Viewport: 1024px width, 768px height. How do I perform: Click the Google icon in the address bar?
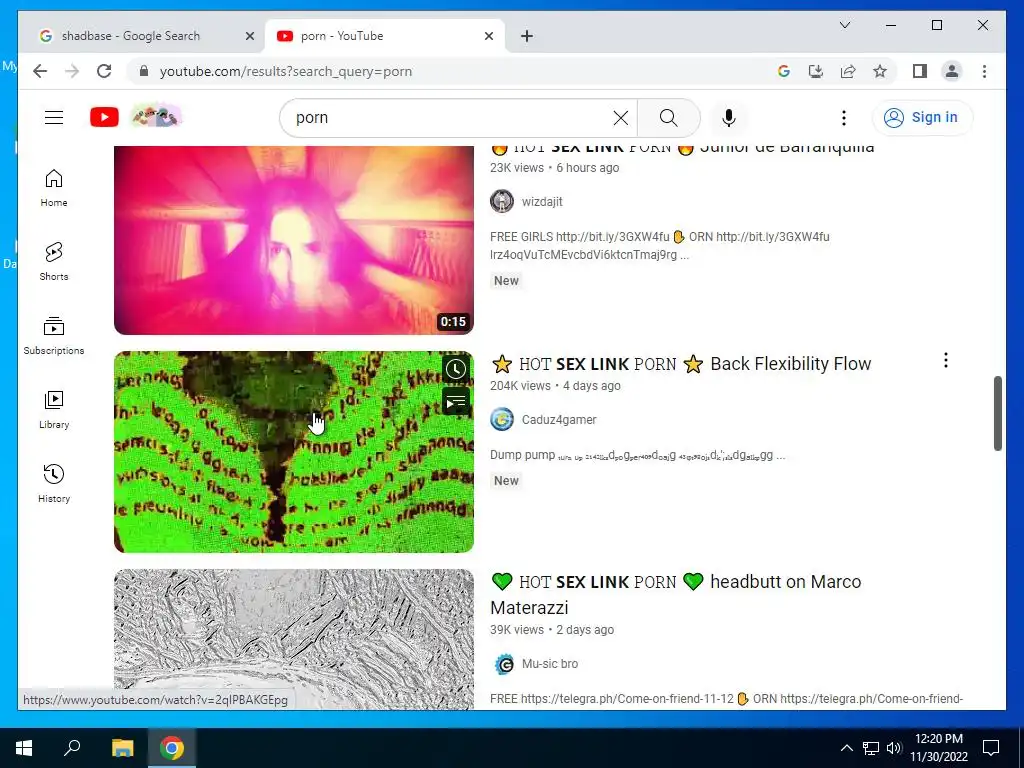(x=784, y=71)
